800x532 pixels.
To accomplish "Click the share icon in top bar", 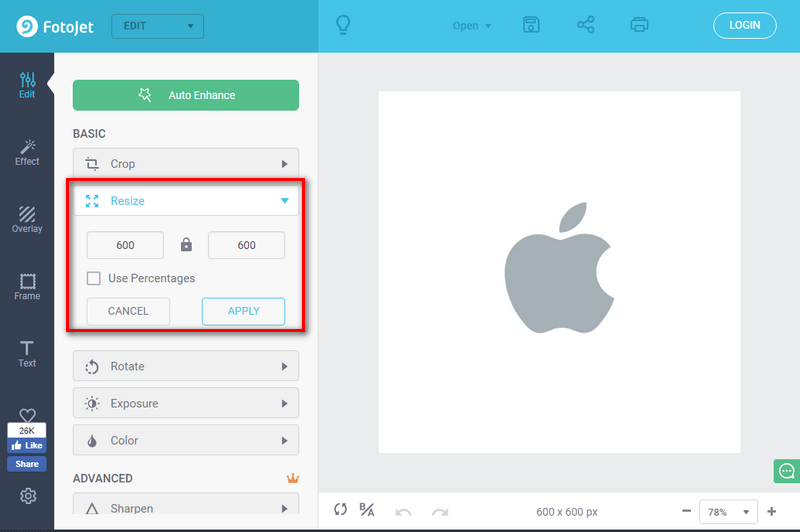I will [x=586, y=24].
